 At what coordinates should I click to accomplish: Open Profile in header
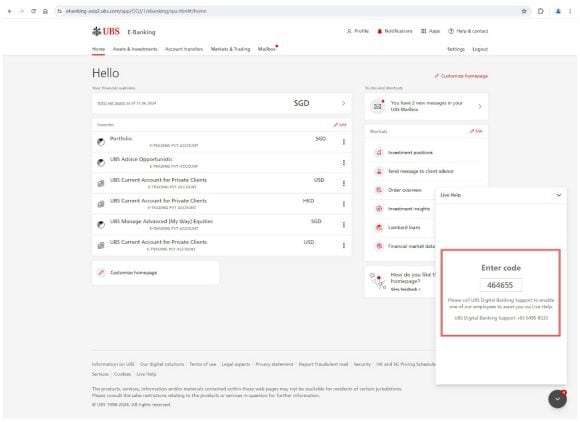357,31
